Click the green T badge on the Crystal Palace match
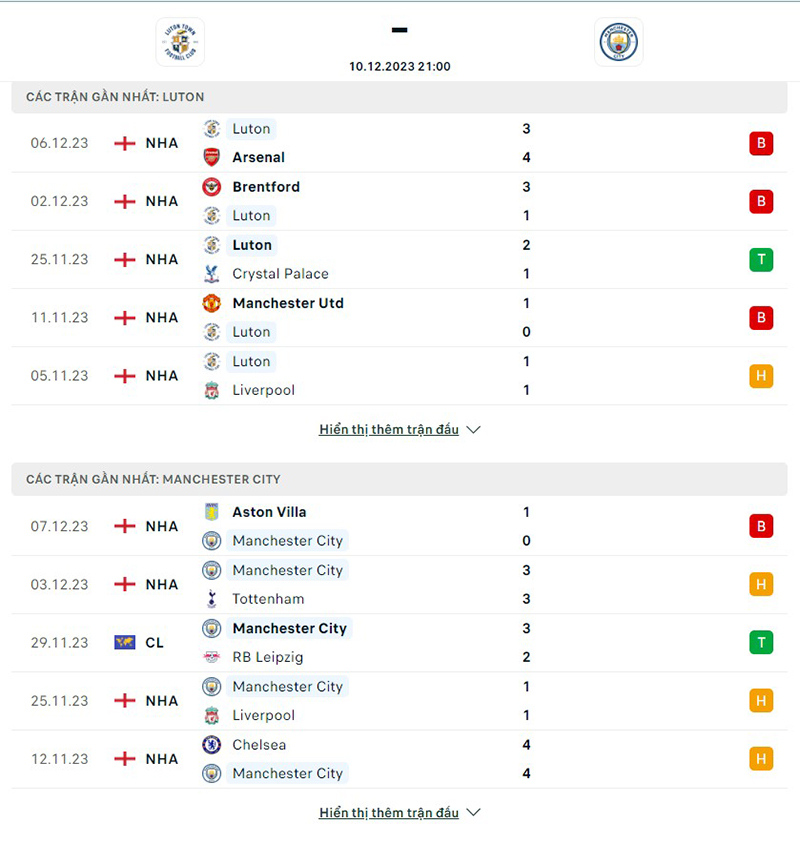800x844 pixels. pyautogui.click(x=761, y=259)
